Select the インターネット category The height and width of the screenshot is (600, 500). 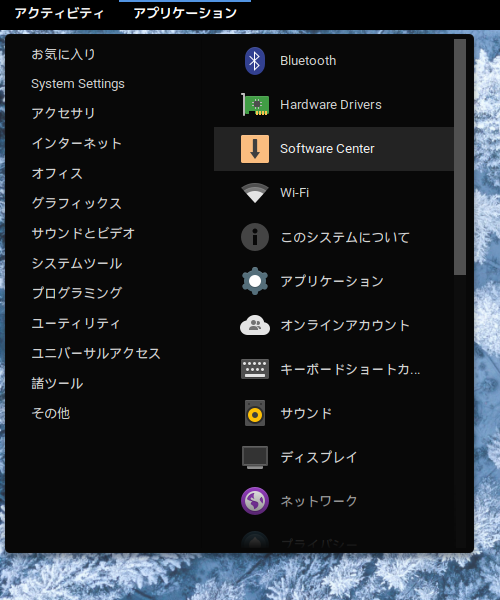tap(77, 143)
